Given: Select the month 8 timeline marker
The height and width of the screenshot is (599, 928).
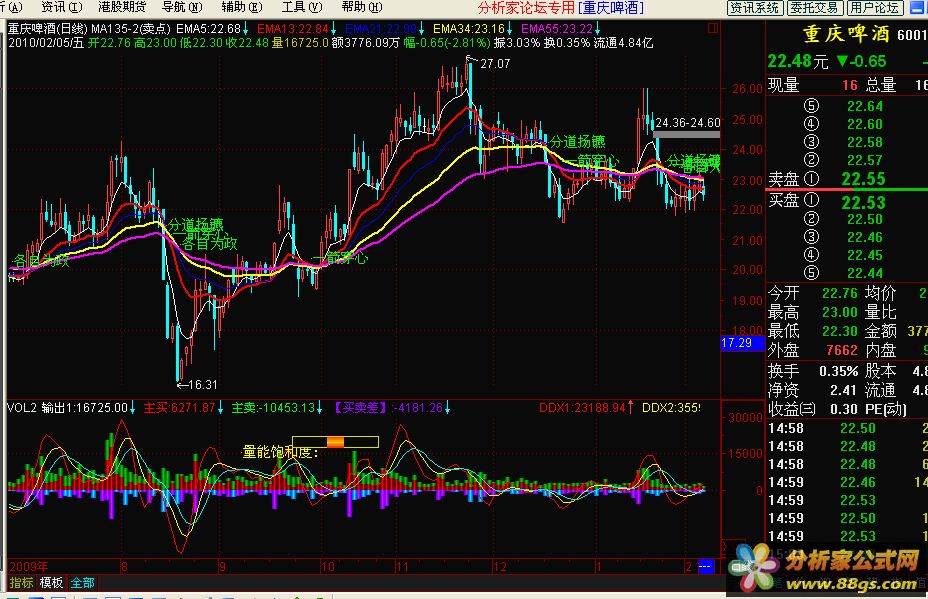Looking at the screenshot, I should click(124, 567).
